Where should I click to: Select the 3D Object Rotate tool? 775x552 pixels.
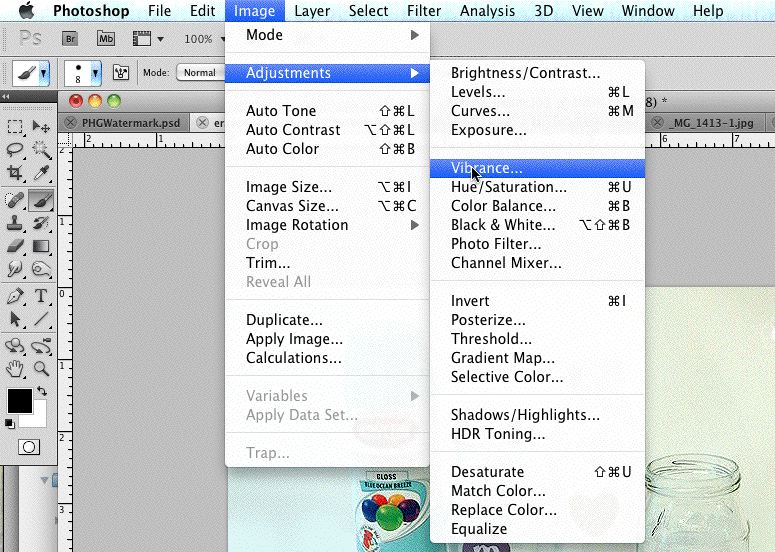(x=15, y=345)
